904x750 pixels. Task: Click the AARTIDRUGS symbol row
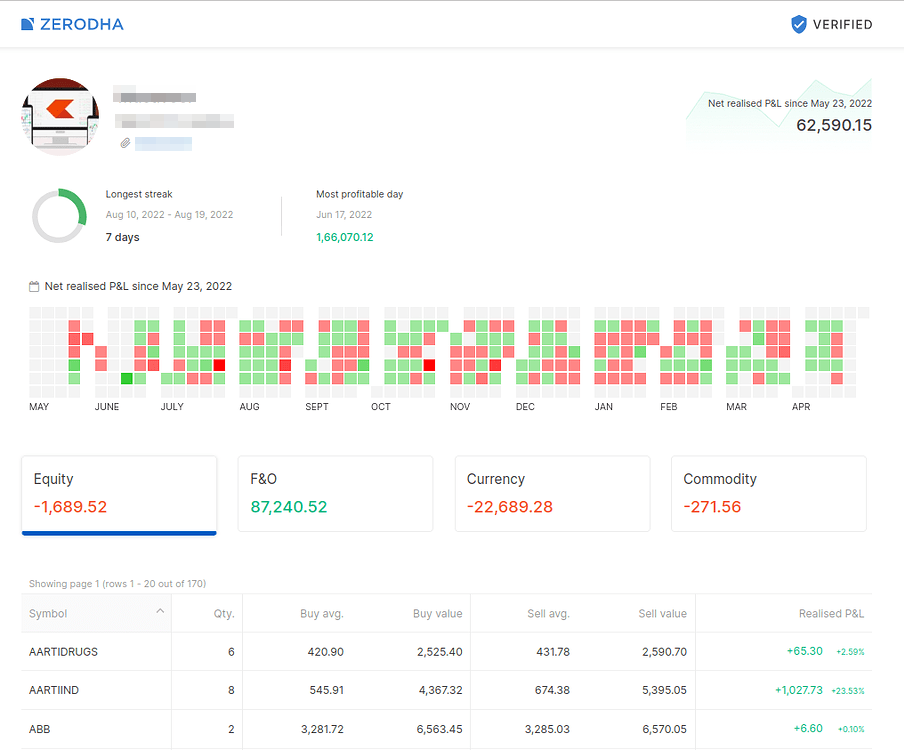tap(63, 652)
